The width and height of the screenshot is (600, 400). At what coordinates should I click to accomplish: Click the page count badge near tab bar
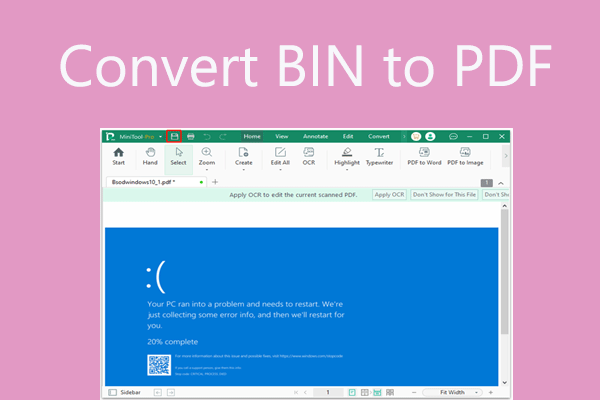[486, 183]
